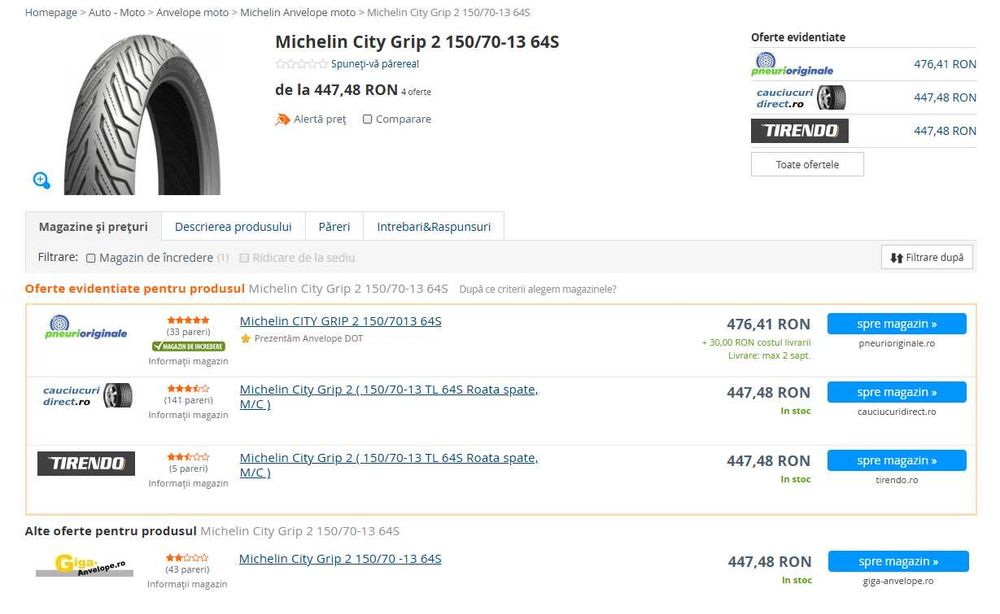
Task: Check the Ridicare de la sediu checkbox
Action: click(x=244, y=258)
